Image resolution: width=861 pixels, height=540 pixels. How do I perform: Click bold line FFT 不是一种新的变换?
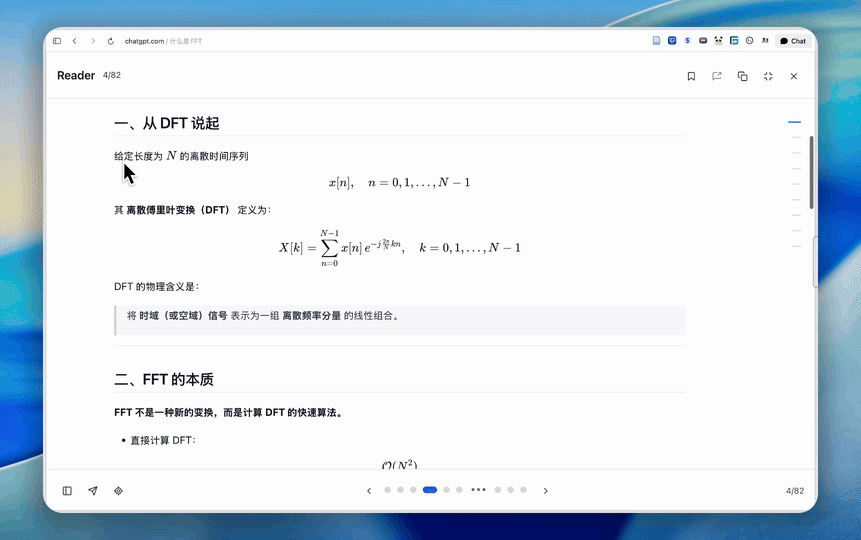click(x=229, y=413)
